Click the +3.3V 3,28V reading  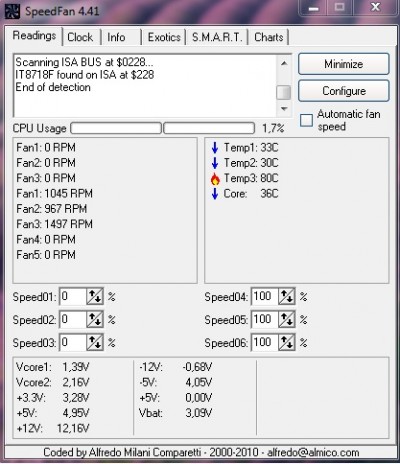[53, 397]
